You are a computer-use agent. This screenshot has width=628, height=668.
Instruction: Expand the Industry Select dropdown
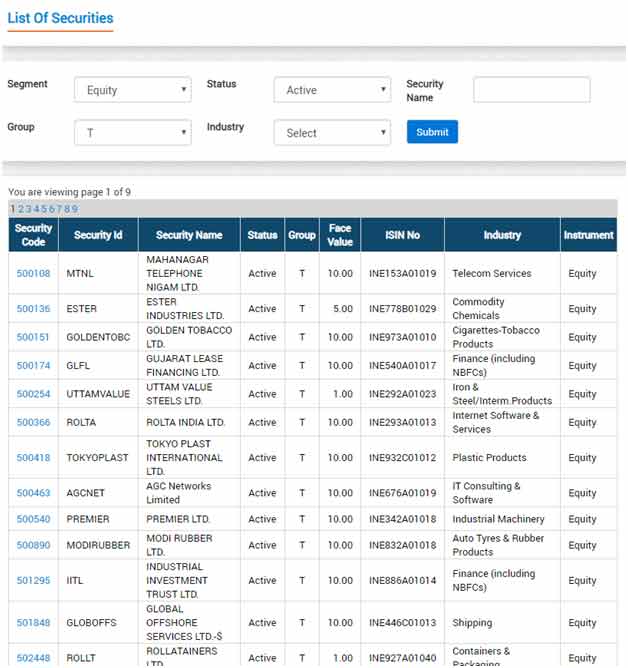tap(332, 132)
